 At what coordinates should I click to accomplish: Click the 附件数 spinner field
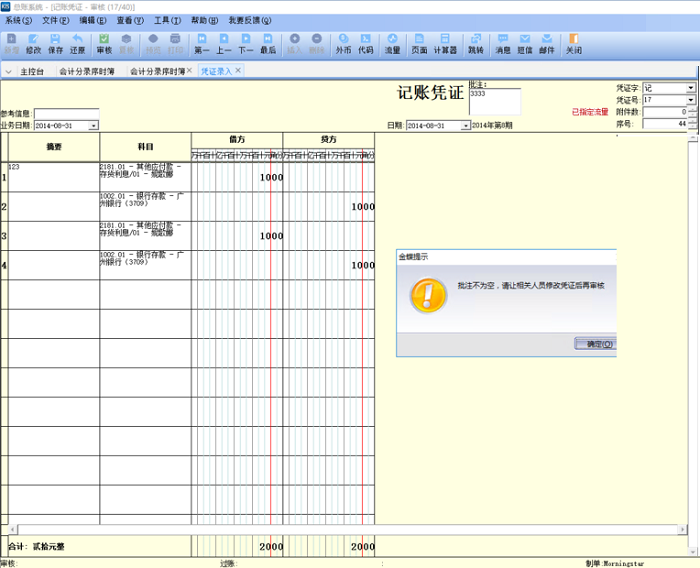point(663,112)
